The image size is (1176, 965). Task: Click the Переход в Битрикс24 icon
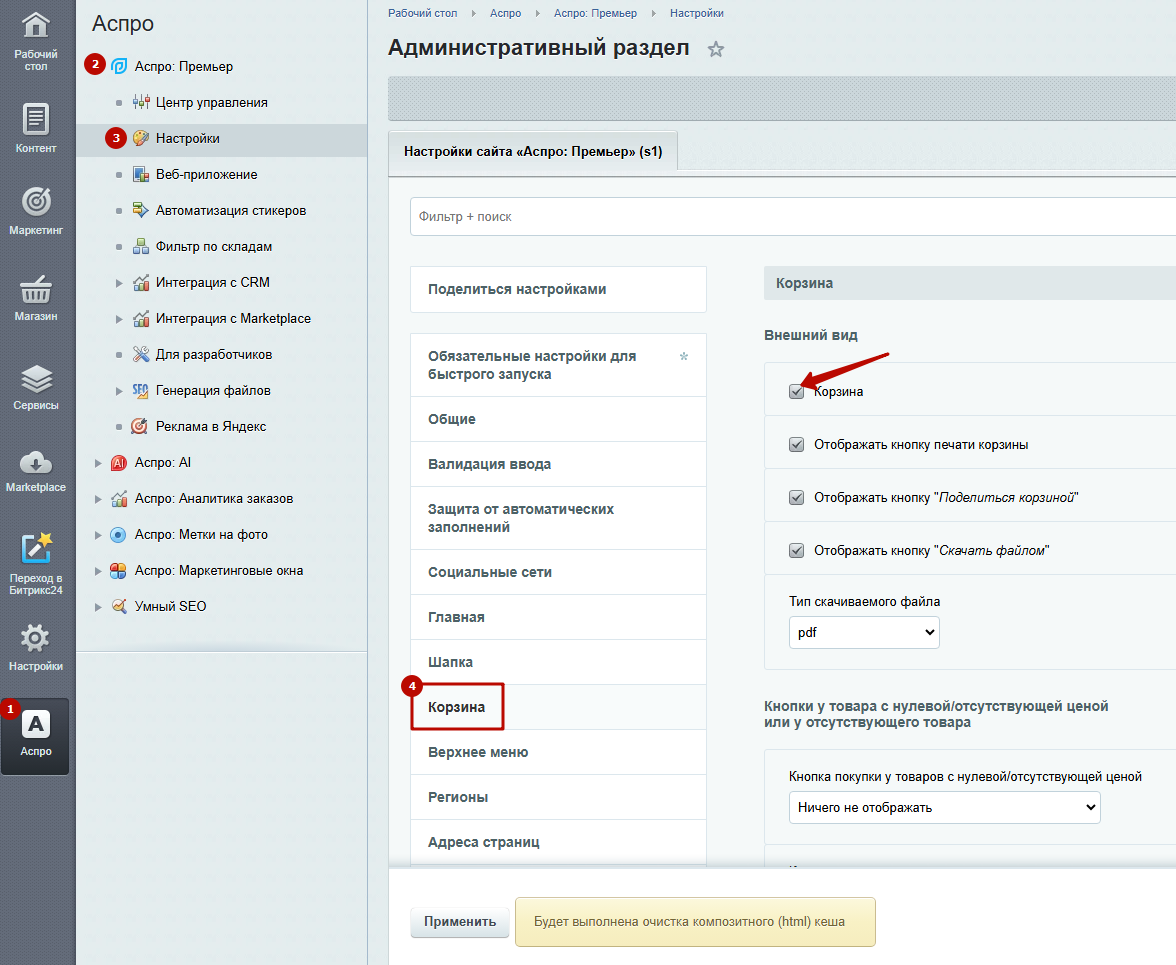(35, 548)
